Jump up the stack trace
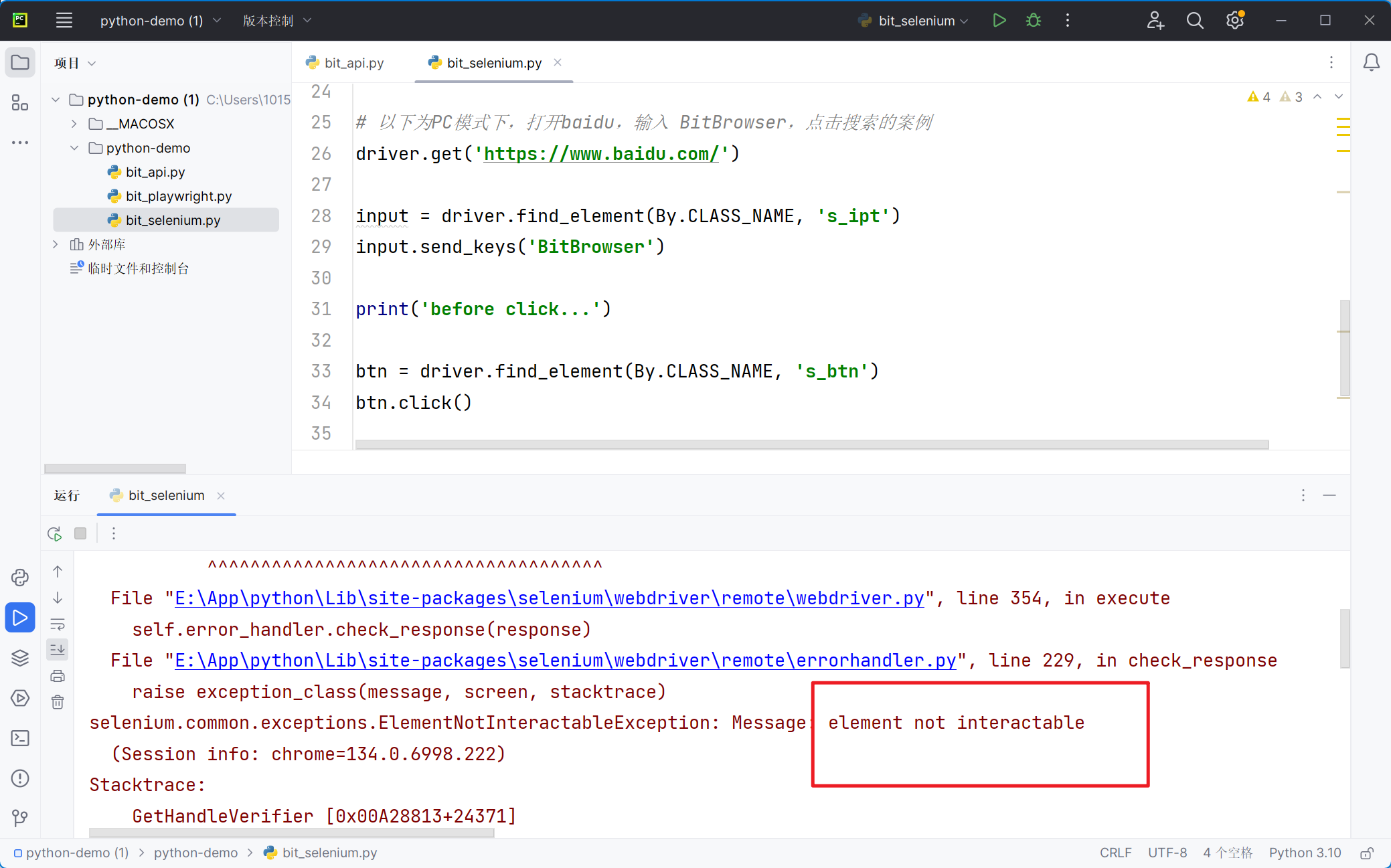 pyautogui.click(x=58, y=572)
